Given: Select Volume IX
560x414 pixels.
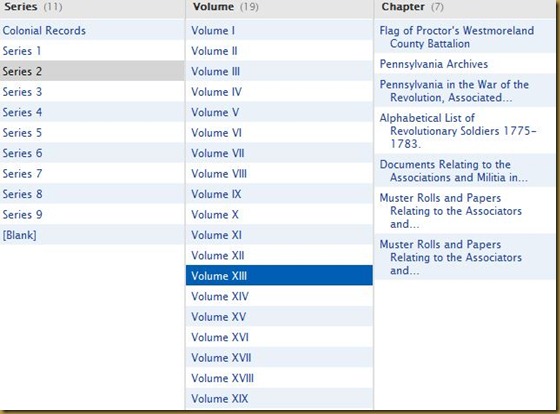Looking at the screenshot, I should (279, 194).
